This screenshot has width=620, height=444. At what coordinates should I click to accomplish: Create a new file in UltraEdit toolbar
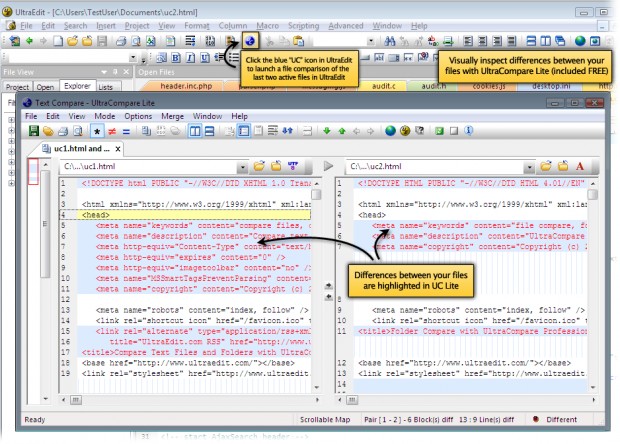point(58,41)
